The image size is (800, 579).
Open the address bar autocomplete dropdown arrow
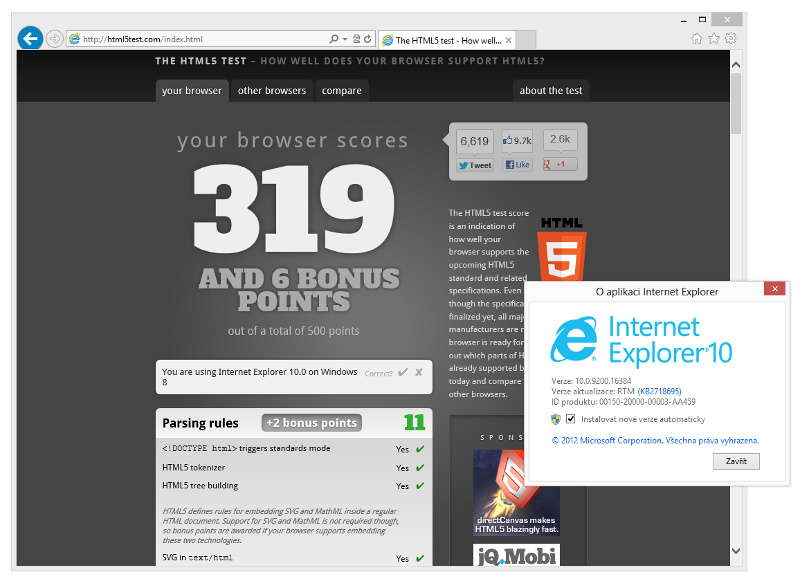345,39
